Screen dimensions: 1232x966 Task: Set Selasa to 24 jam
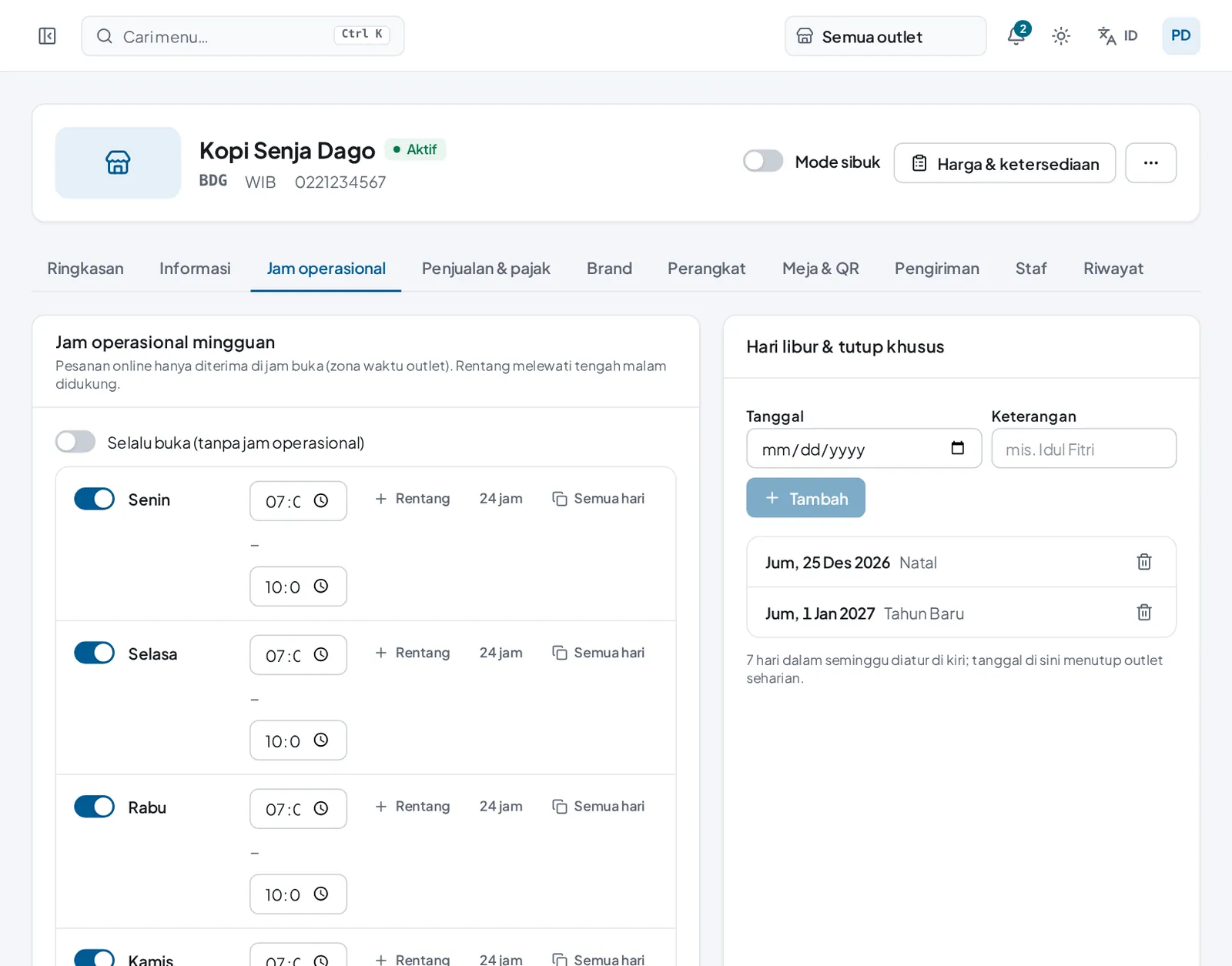[x=501, y=653]
